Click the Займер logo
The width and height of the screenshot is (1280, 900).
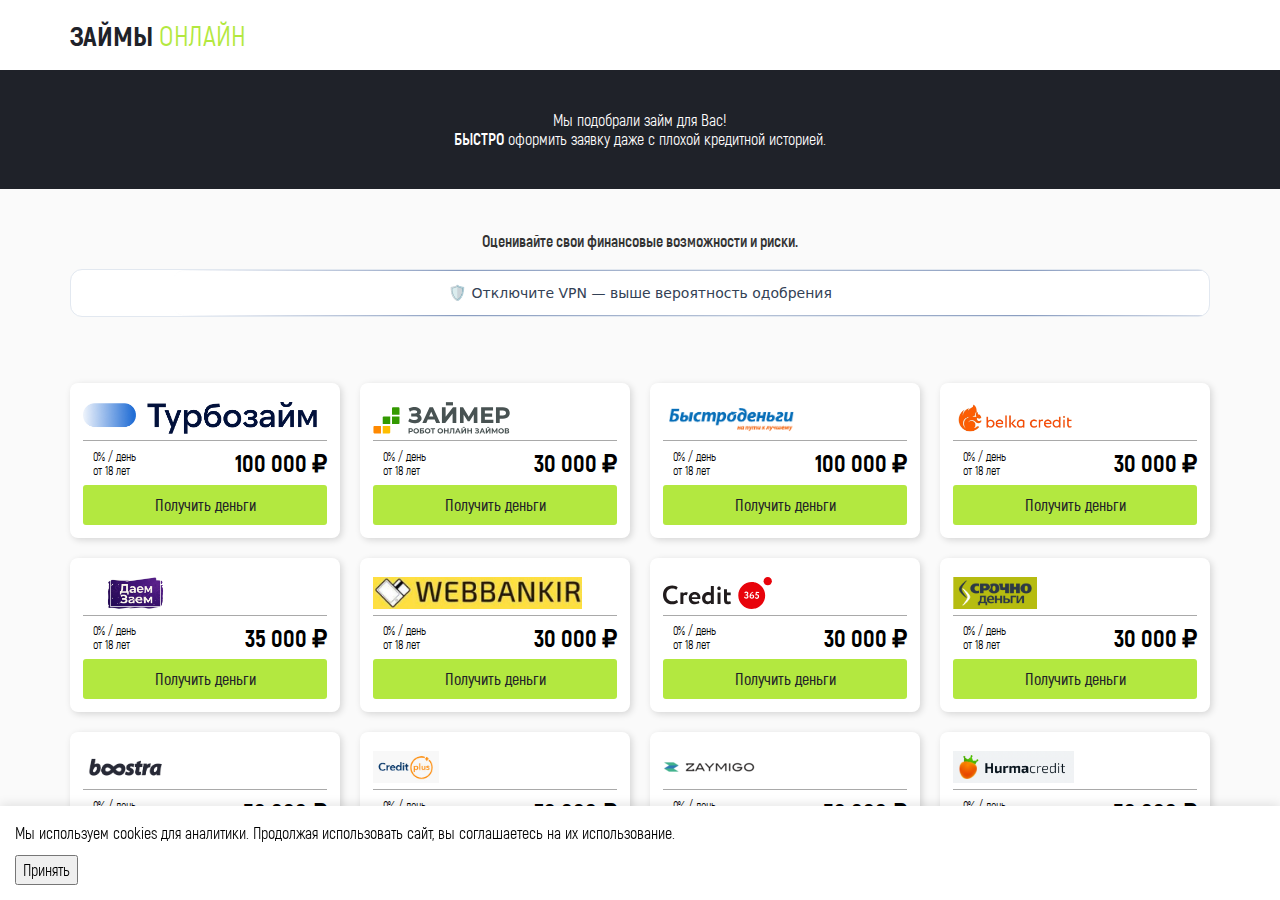point(441,419)
